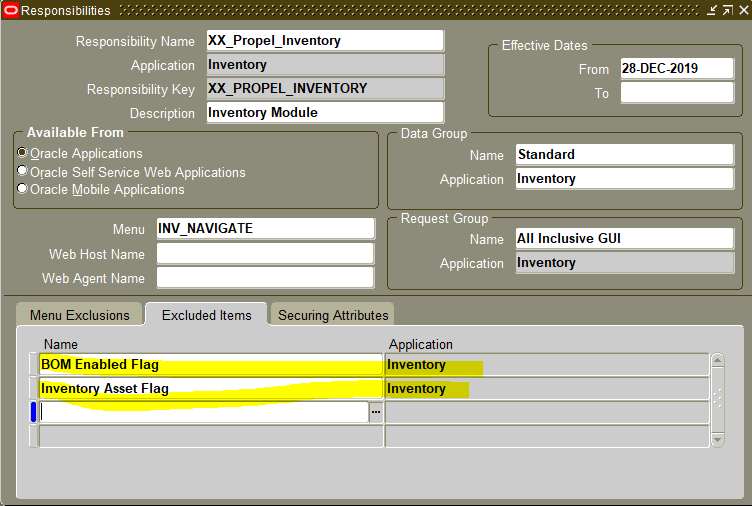Viewport: 752px width, 506px height.
Task: Minimize the Responsibilities window
Action: 712,10
